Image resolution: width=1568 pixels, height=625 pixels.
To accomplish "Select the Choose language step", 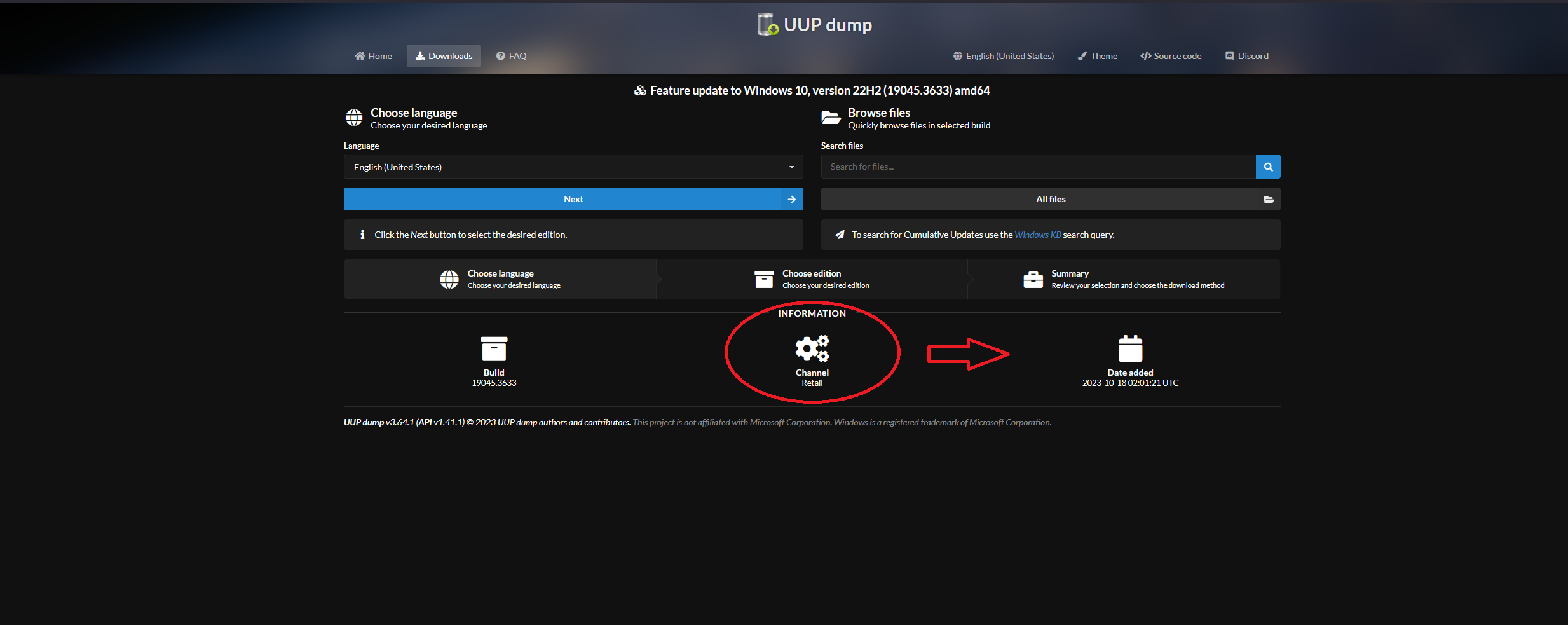I will point(500,279).
